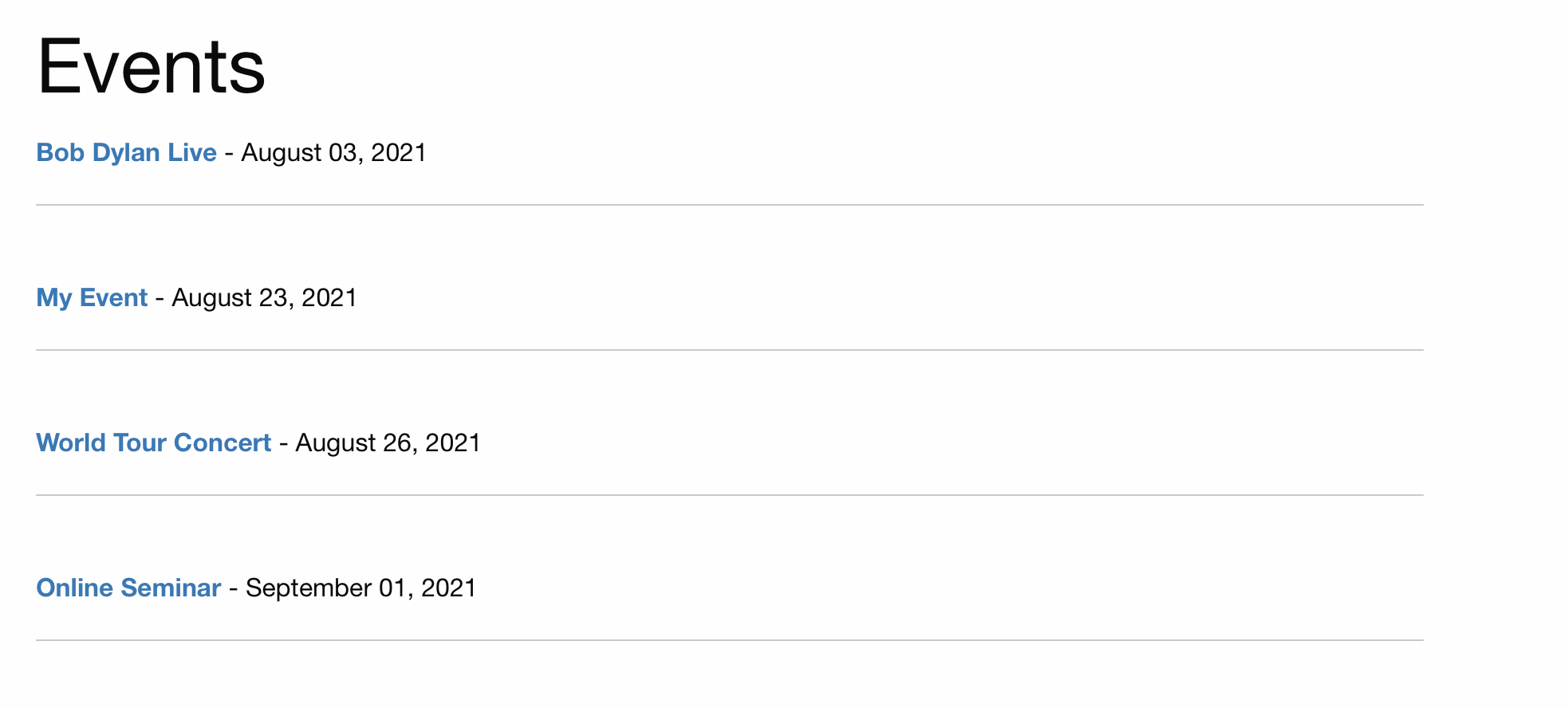Click the August 03, 2021 date text
This screenshot has height=708, width=1568.
point(334,152)
